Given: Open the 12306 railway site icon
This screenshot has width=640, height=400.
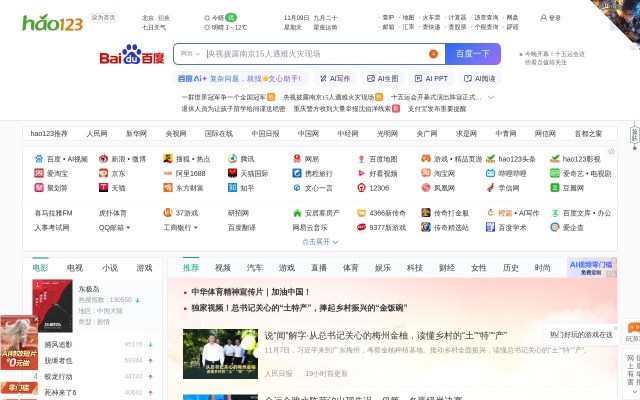Looking at the screenshot, I should [362, 187].
